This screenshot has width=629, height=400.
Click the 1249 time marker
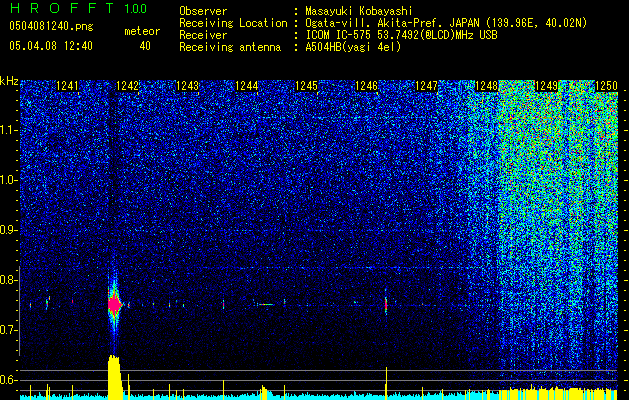546,86
